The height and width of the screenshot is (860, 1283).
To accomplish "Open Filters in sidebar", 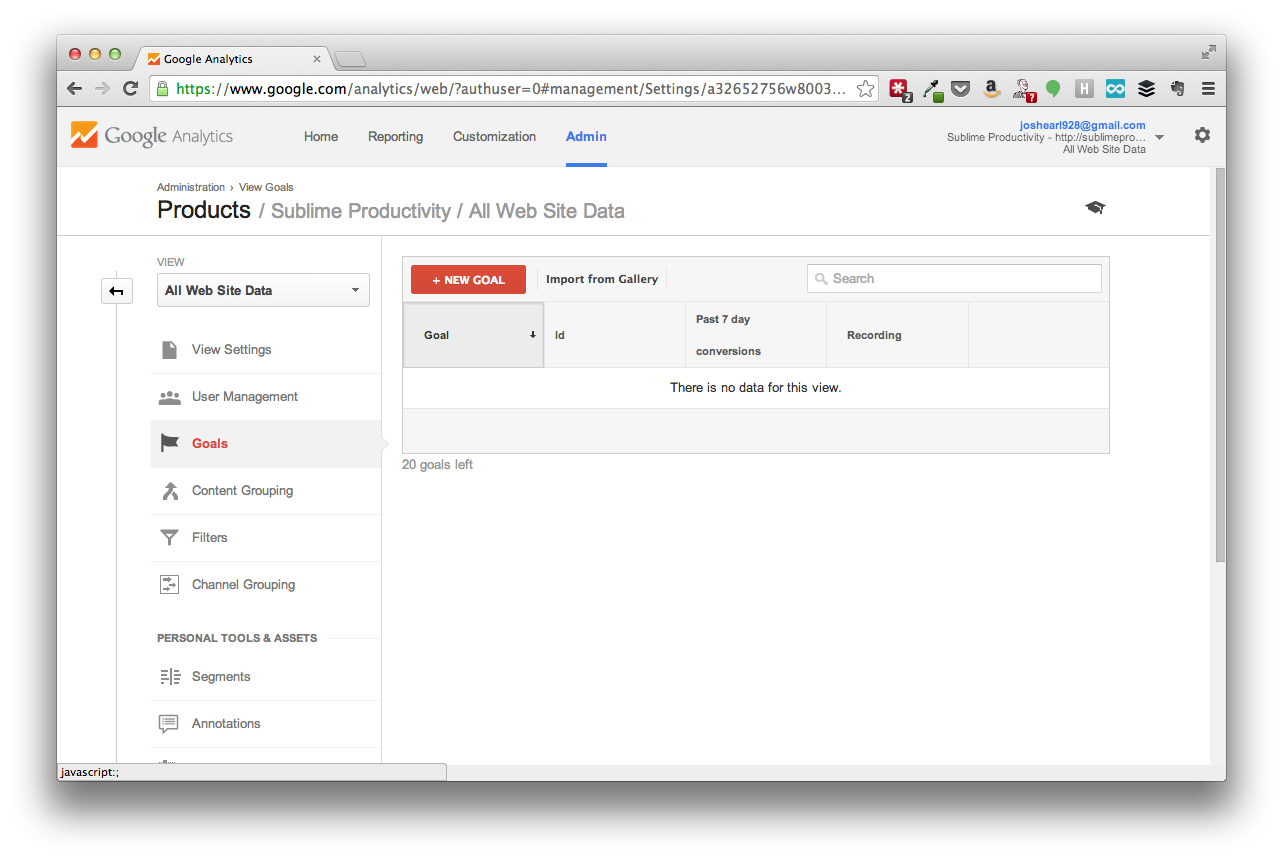I will [210, 538].
